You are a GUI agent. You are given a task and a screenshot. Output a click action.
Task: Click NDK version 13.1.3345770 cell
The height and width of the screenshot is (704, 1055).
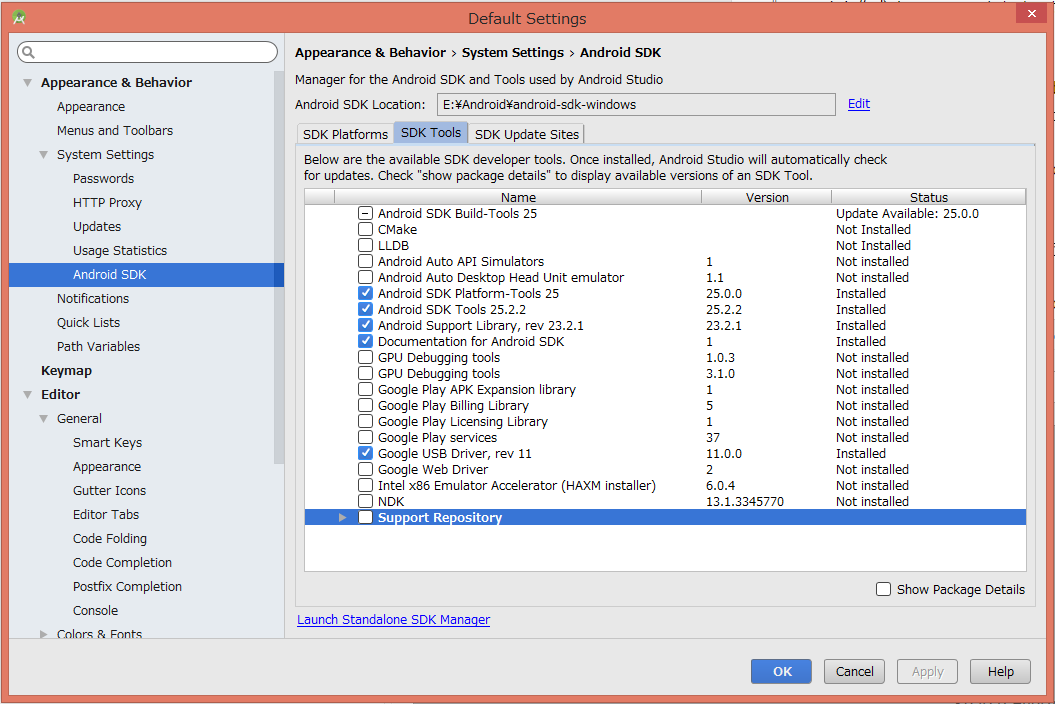click(x=745, y=501)
